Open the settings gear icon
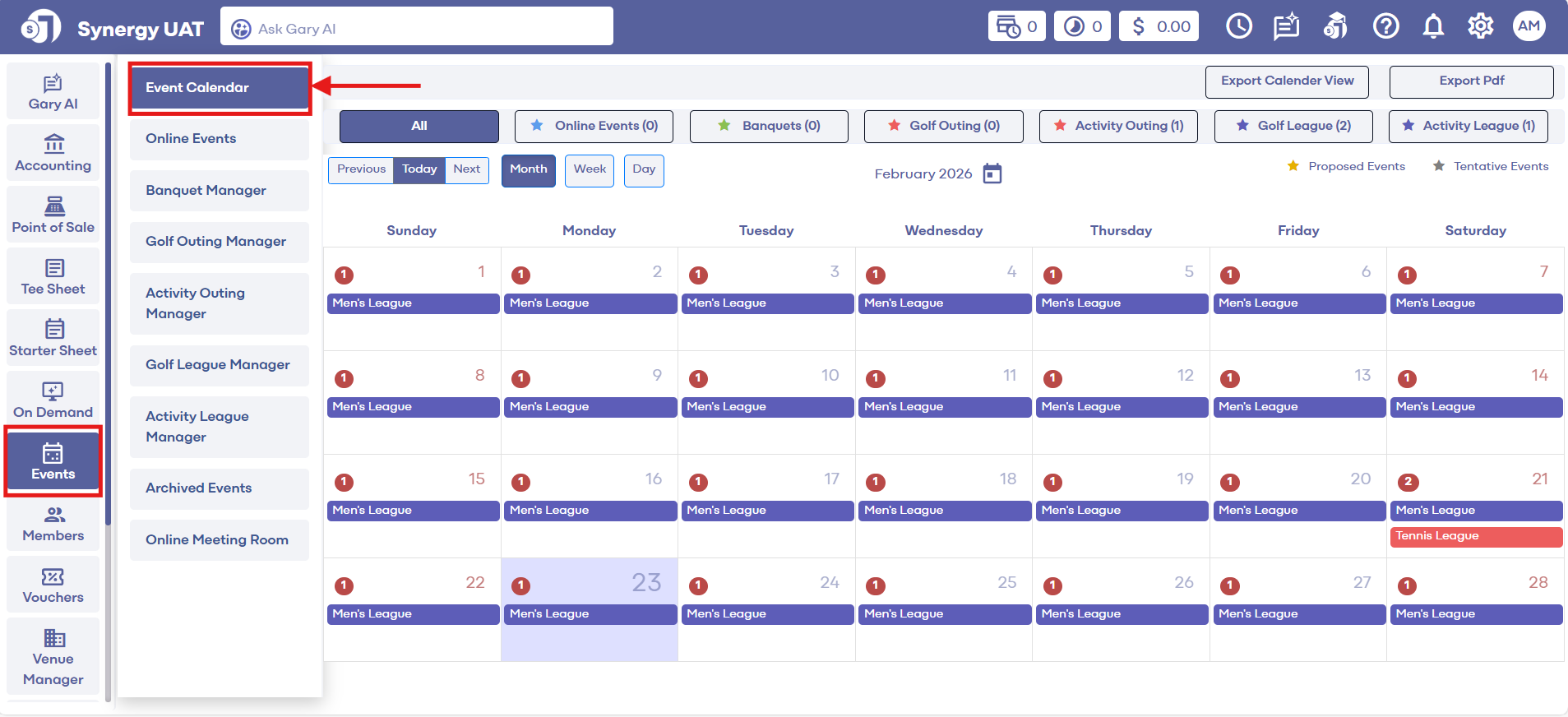 tap(1480, 26)
